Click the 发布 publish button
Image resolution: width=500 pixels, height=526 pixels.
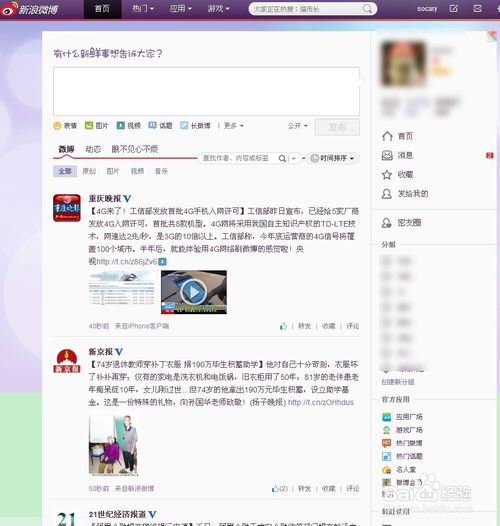(337, 127)
